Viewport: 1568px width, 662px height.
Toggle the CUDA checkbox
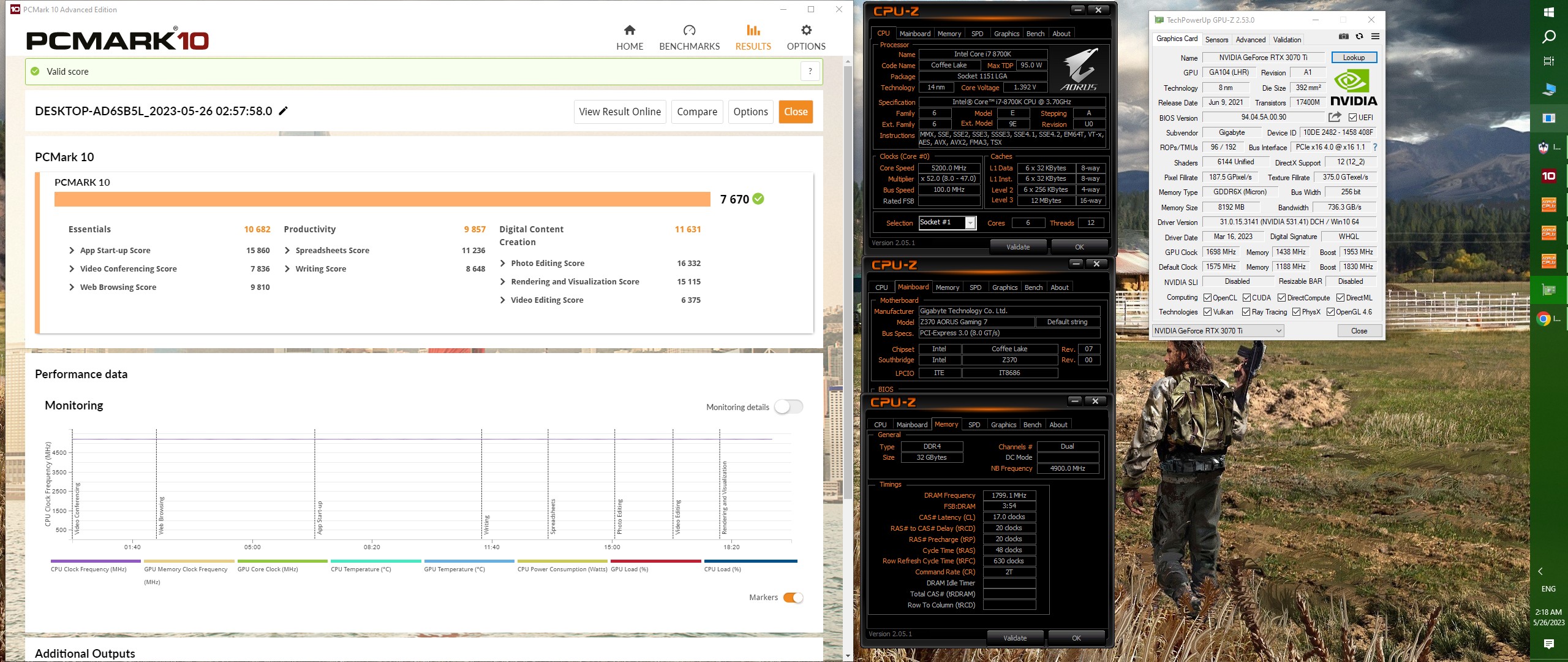[x=1246, y=298]
